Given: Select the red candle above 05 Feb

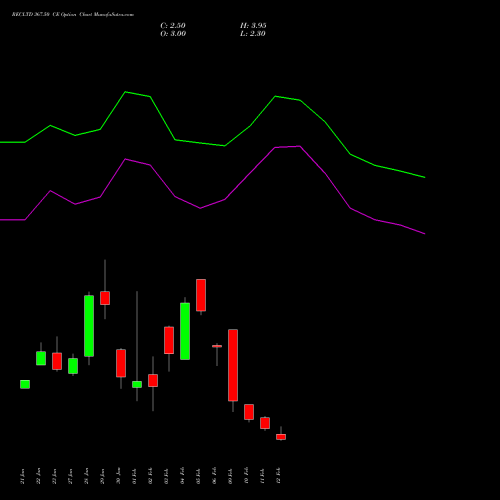Looking at the screenshot, I should pos(201,295).
